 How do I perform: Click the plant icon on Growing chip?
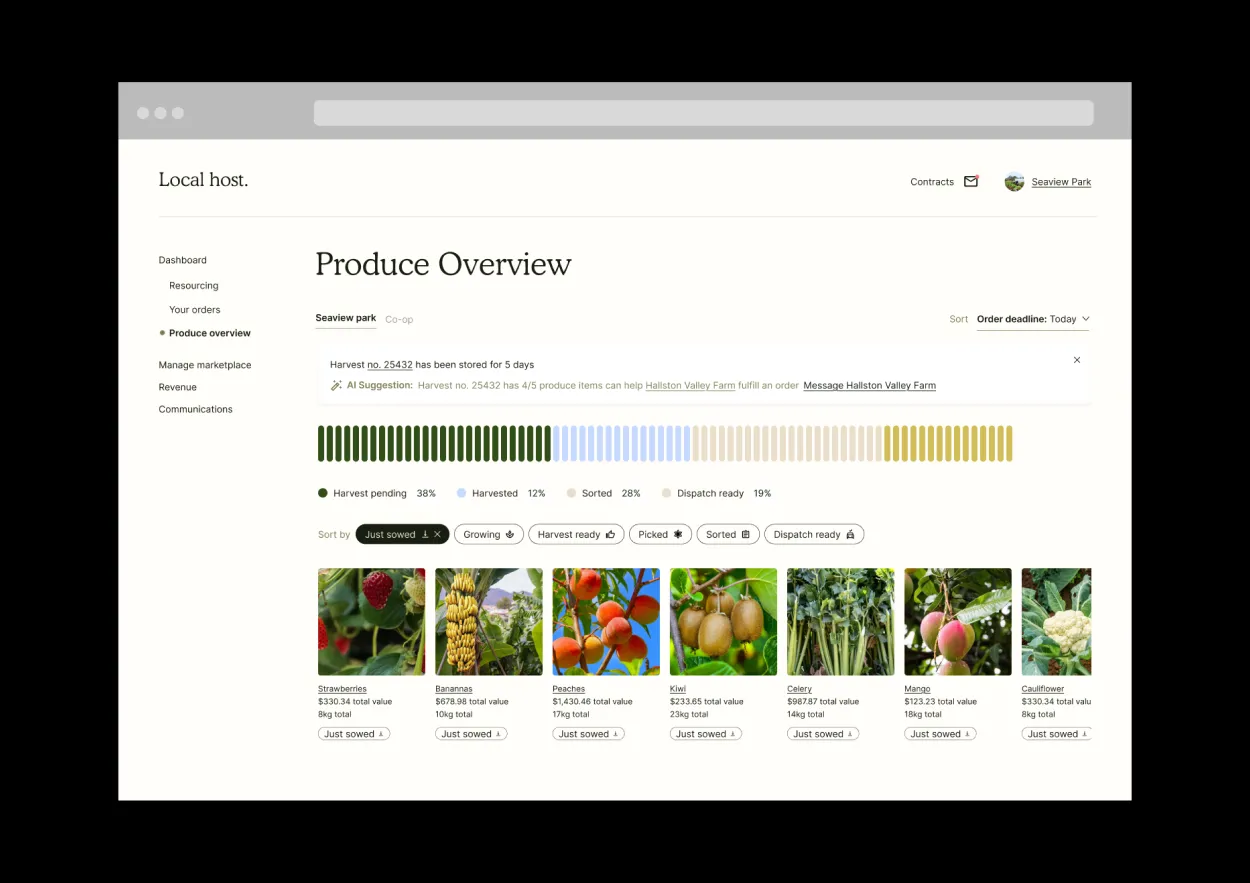click(x=510, y=535)
